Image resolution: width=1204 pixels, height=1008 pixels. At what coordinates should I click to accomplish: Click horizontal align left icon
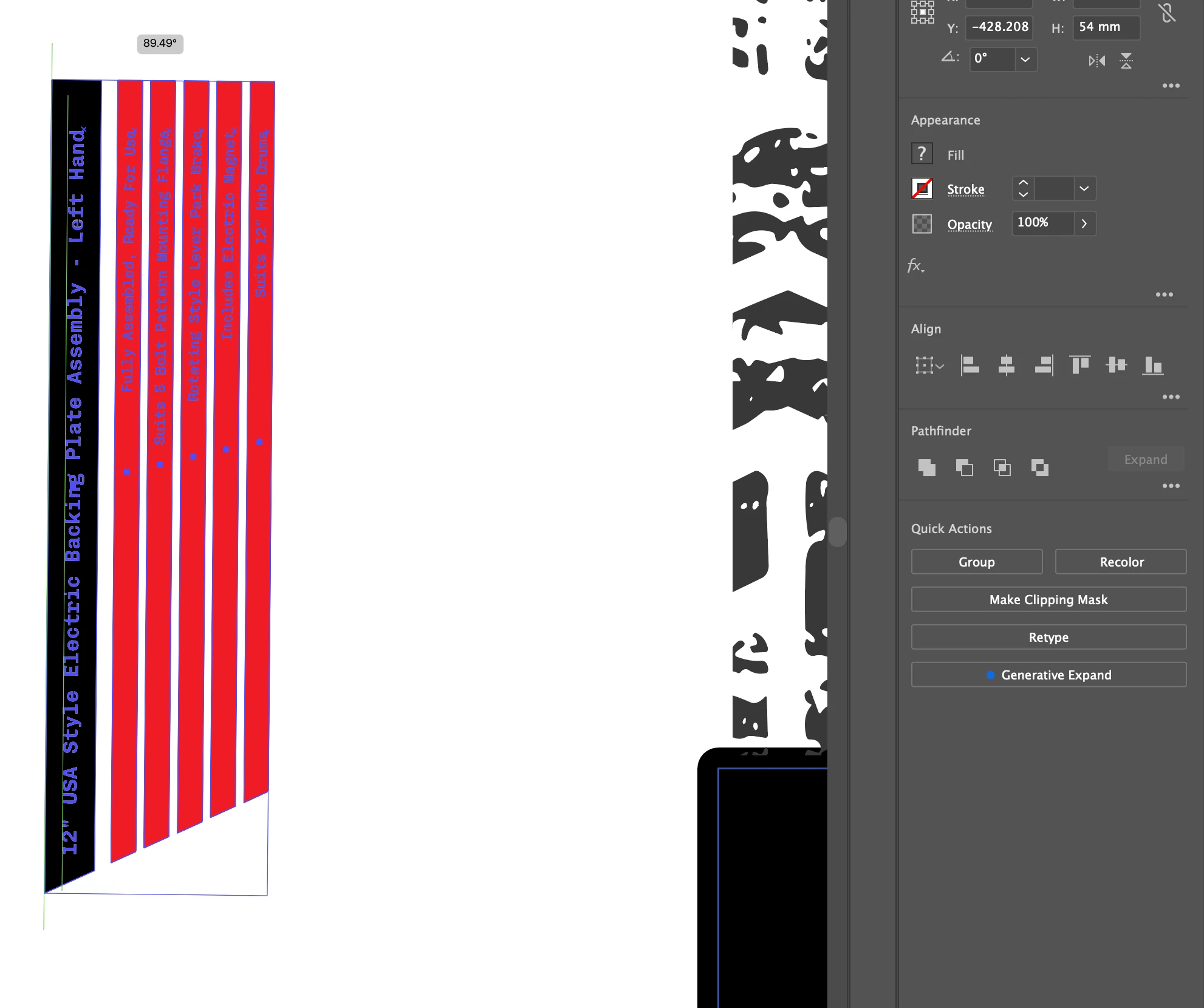970,366
